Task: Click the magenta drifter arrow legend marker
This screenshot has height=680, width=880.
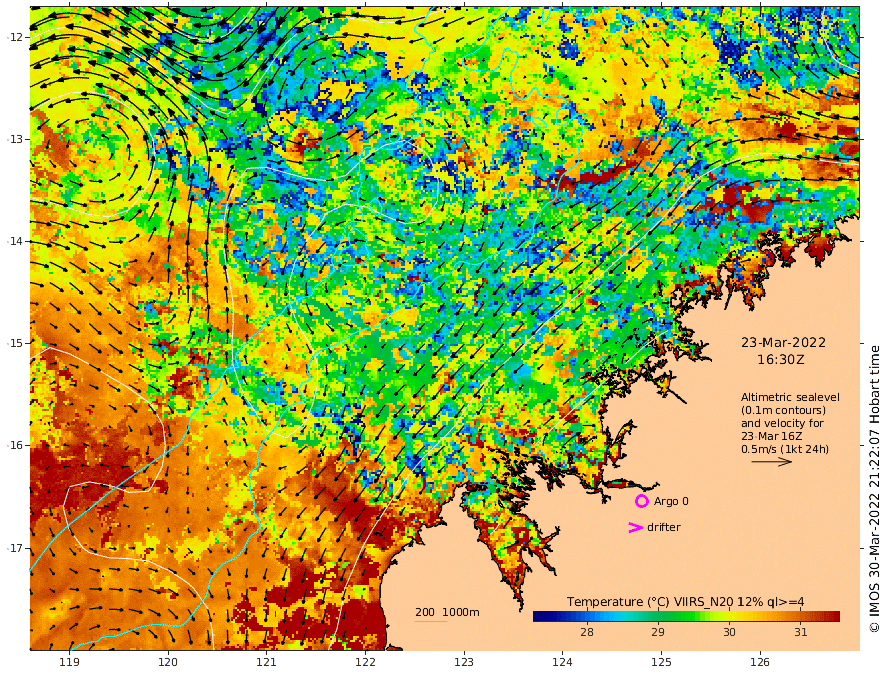Action: point(635,527)
